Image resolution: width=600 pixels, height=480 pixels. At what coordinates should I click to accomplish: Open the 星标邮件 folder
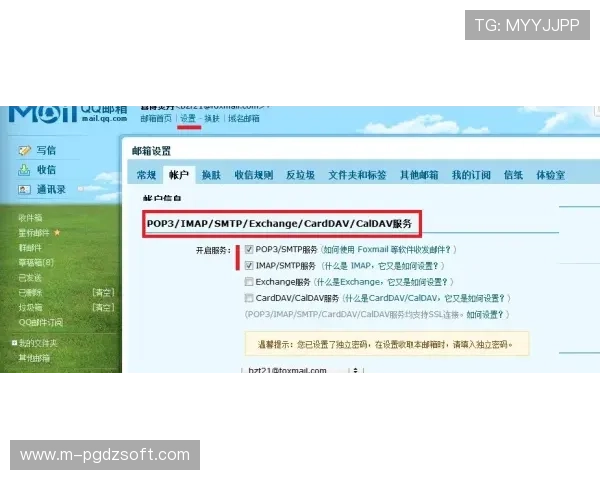(34, 233)
